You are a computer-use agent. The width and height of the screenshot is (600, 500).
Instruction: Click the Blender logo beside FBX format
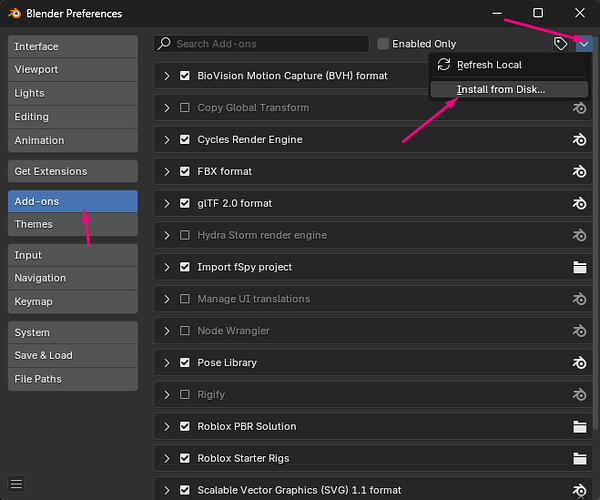click(579, 171)
